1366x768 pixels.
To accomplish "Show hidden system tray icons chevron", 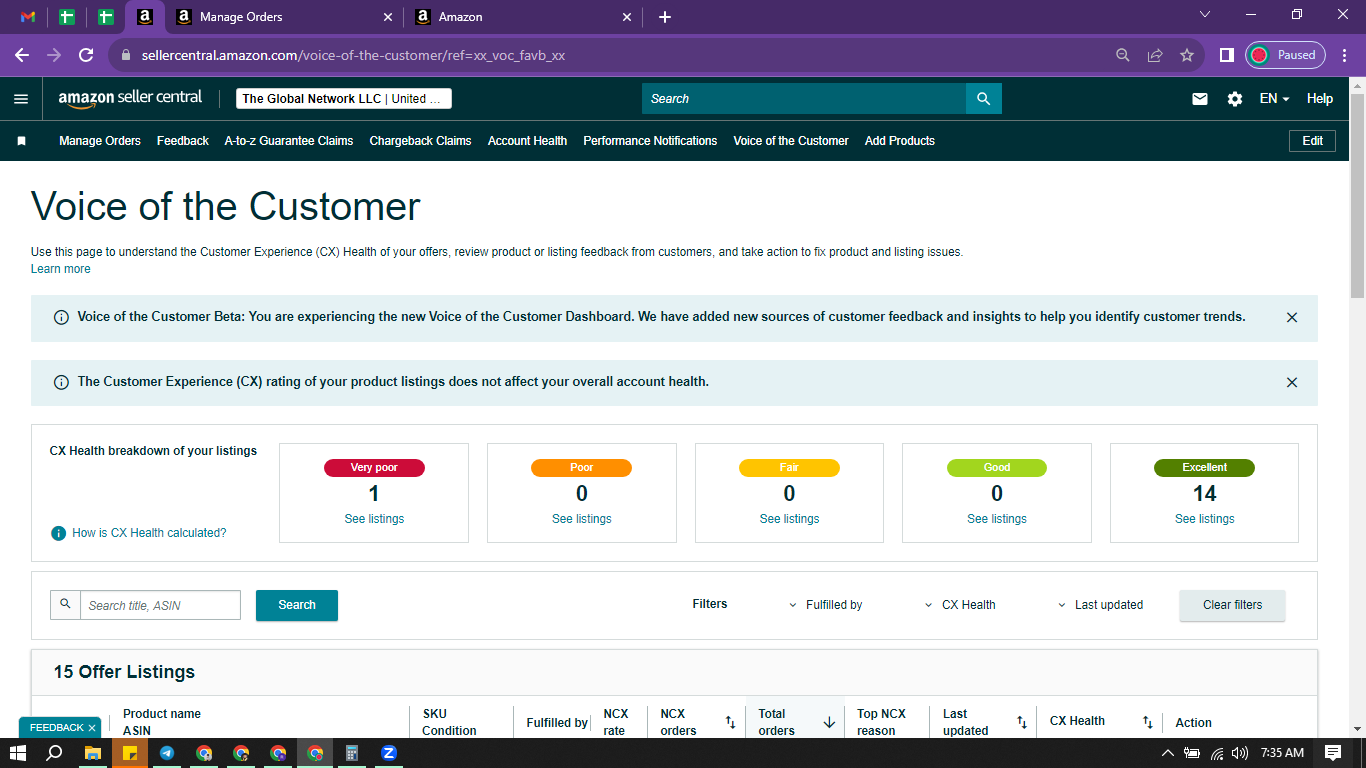I will pyautogui.click(x=1167, y=753).
